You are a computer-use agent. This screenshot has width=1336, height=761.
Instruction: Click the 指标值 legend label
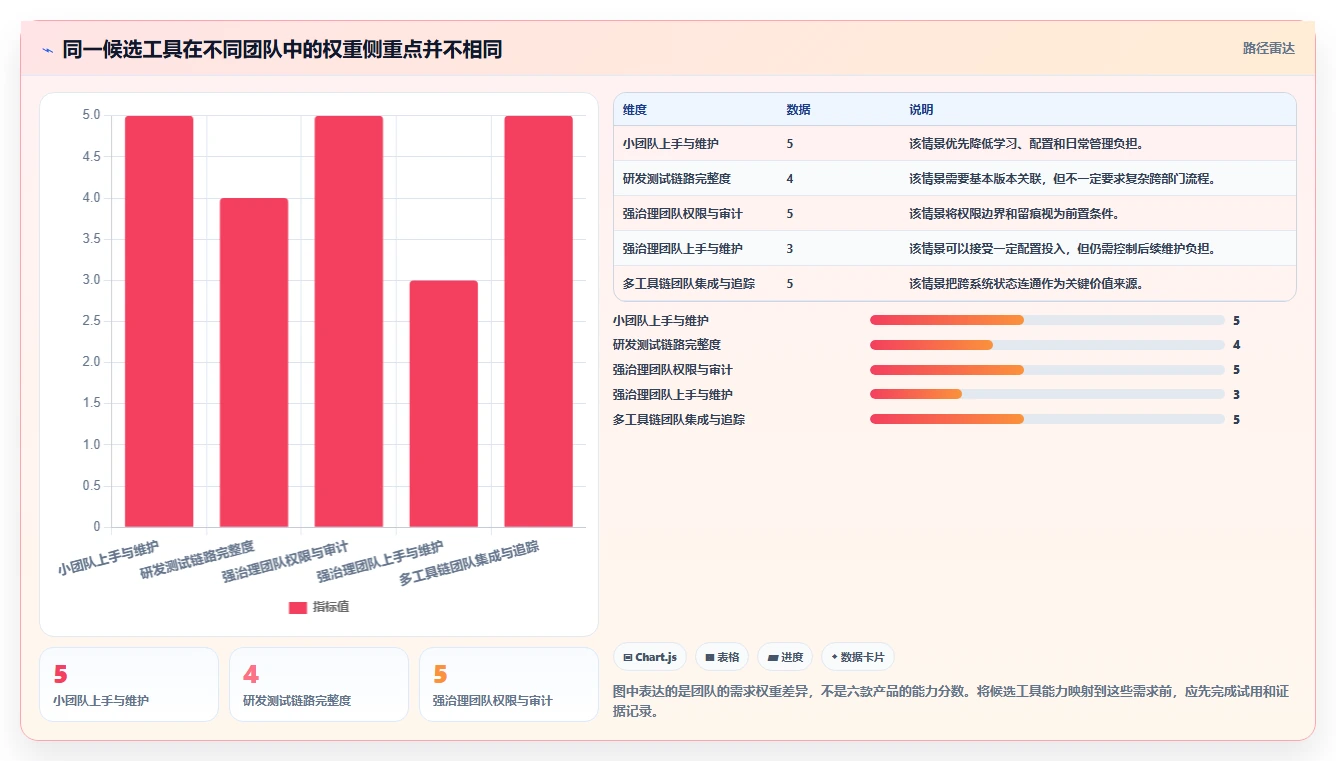(x=331, y=607)
